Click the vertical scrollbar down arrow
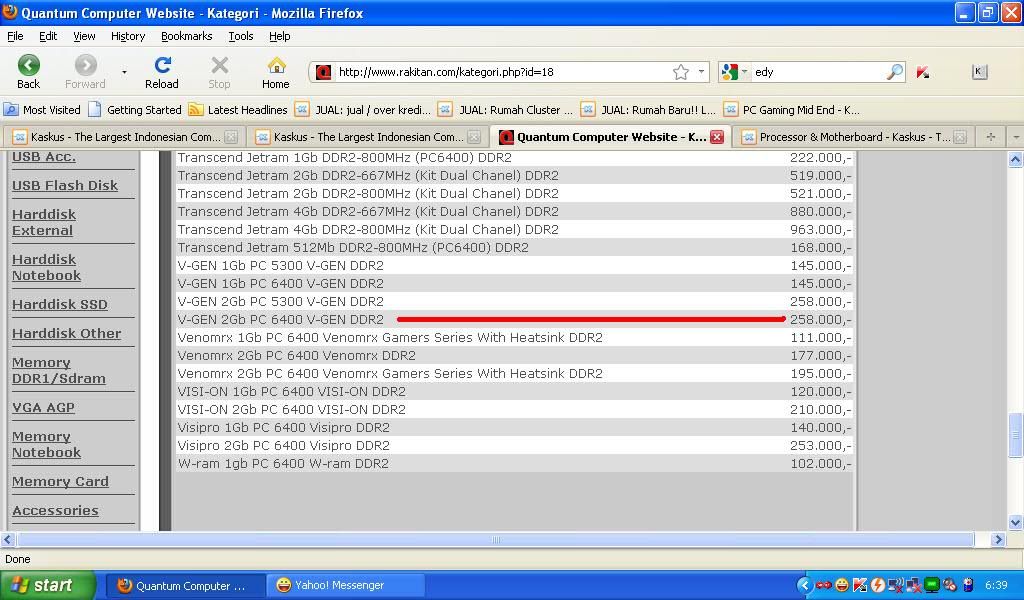Viewport: 1024px width, 600px height. pos(1015,522)
